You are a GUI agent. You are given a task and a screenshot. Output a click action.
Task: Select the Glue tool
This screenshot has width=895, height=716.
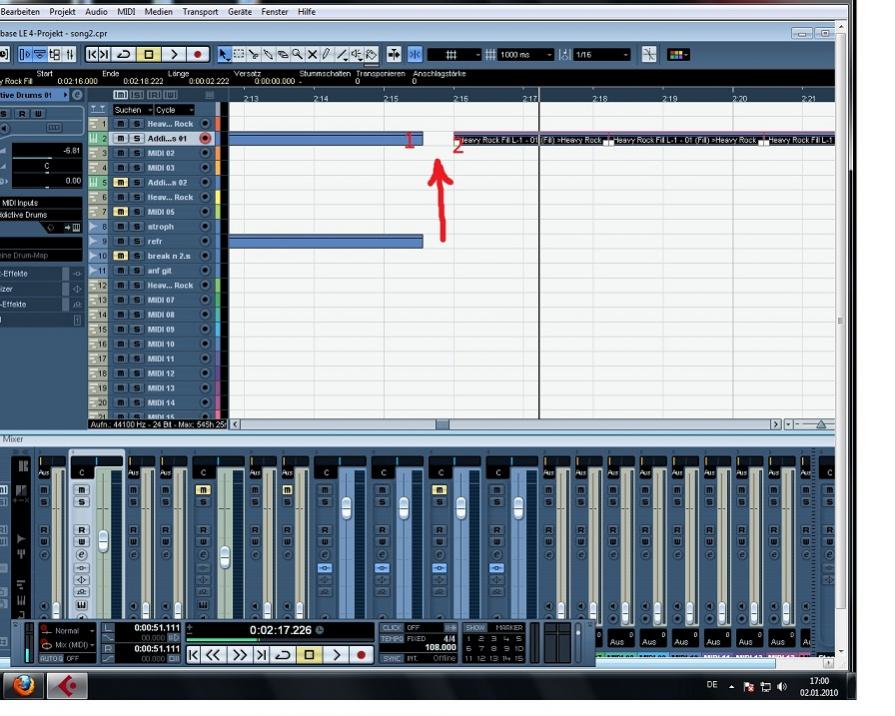pos(268,55)
